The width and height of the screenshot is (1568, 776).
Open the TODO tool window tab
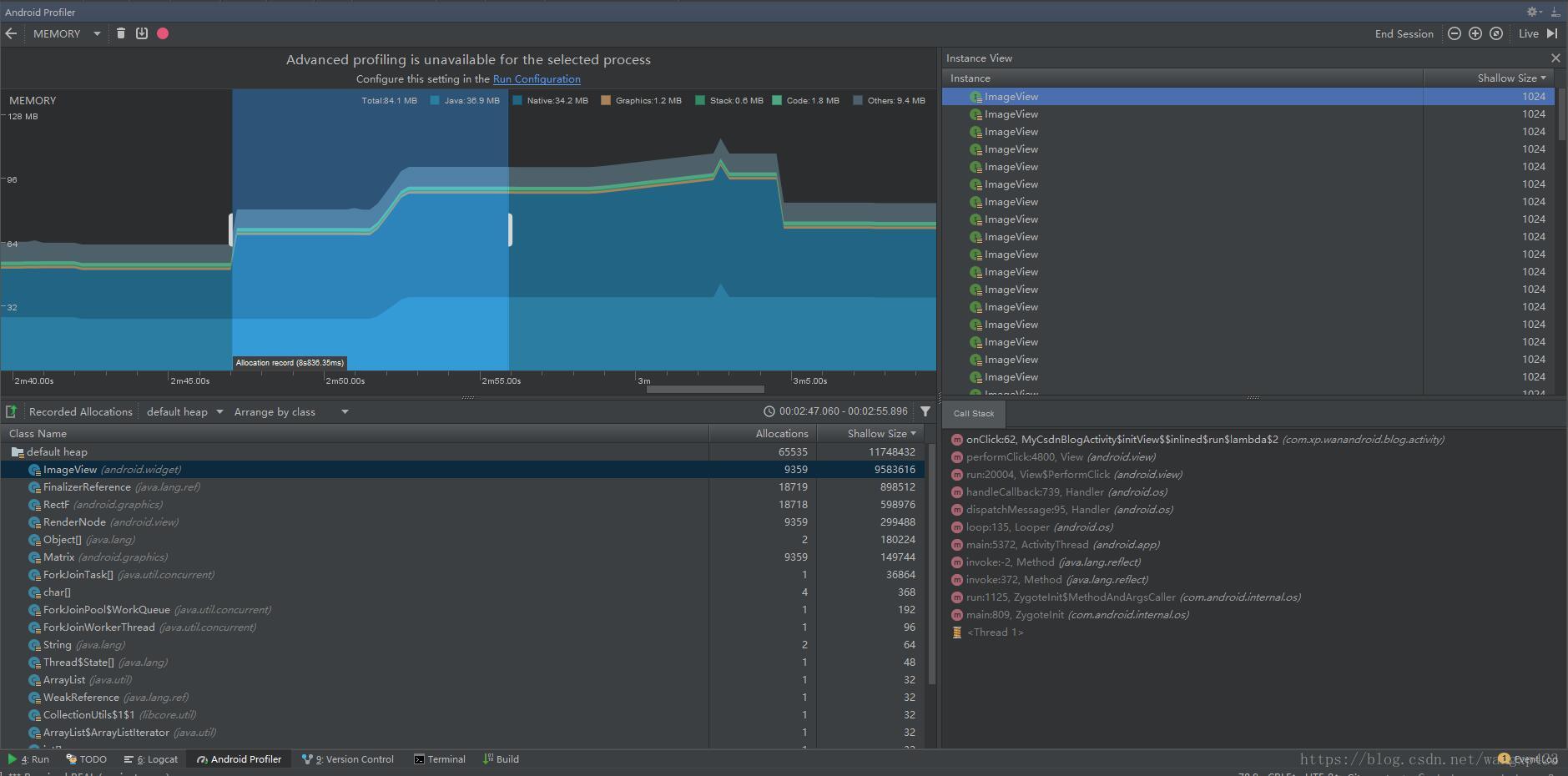(x=87, y=759)
